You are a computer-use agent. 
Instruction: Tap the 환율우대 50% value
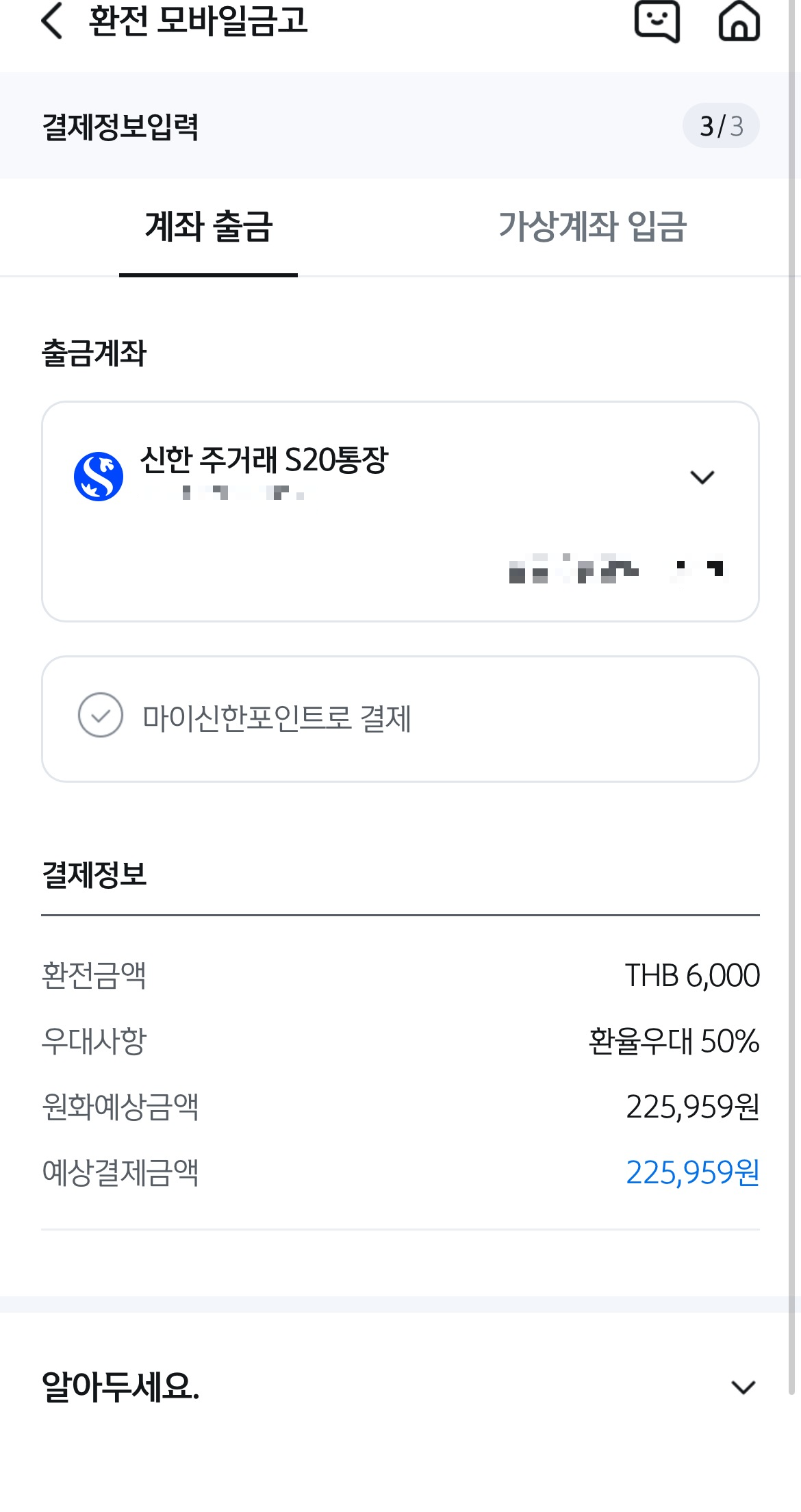(x=674, y=1041)
